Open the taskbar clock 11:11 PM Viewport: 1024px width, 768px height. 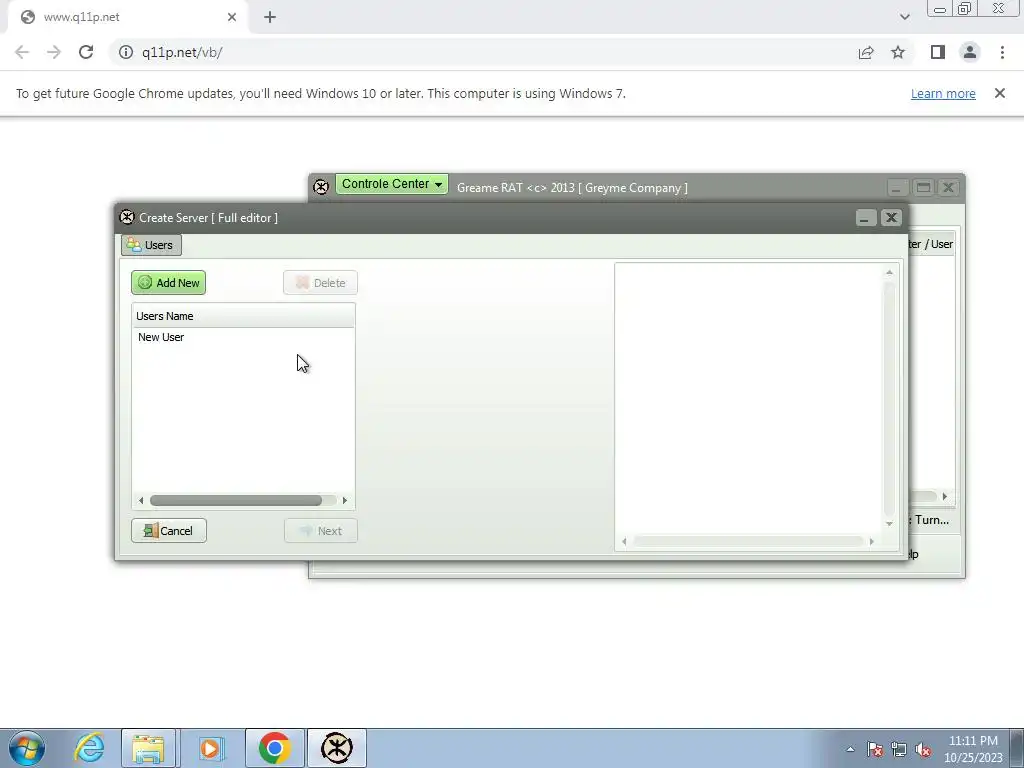point(973,749)
